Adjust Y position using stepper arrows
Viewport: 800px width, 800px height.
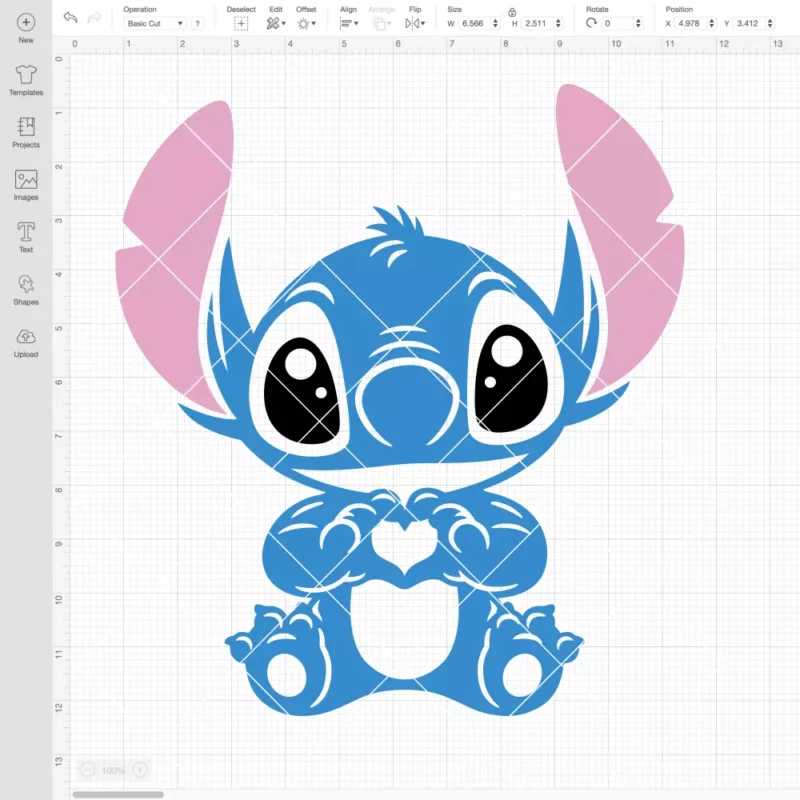[770, 23]
